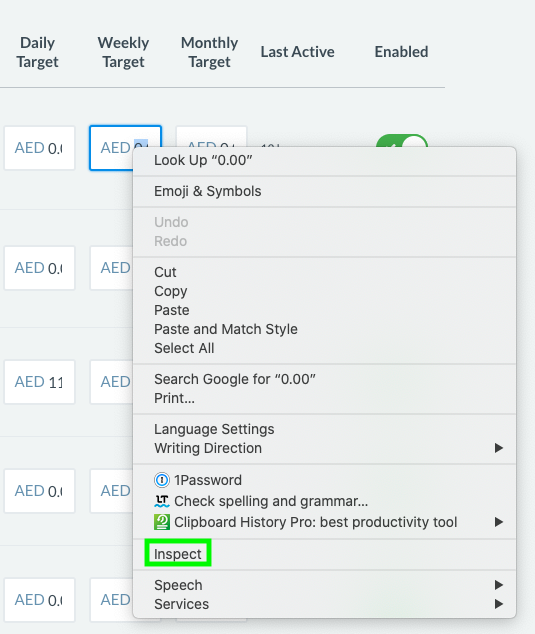Open Language Settings menu entry
This screenshot has width=535, height=634.
tap(214, 429)
